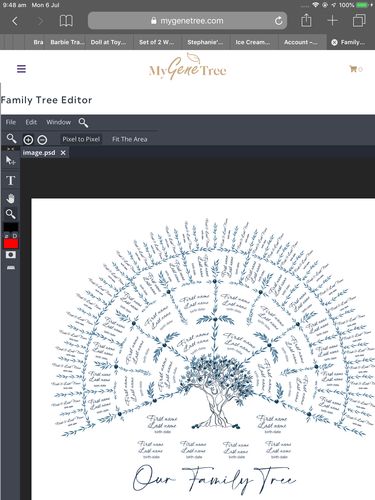
Task: Open Safari bookmarks
Action: tap(66, 21)
